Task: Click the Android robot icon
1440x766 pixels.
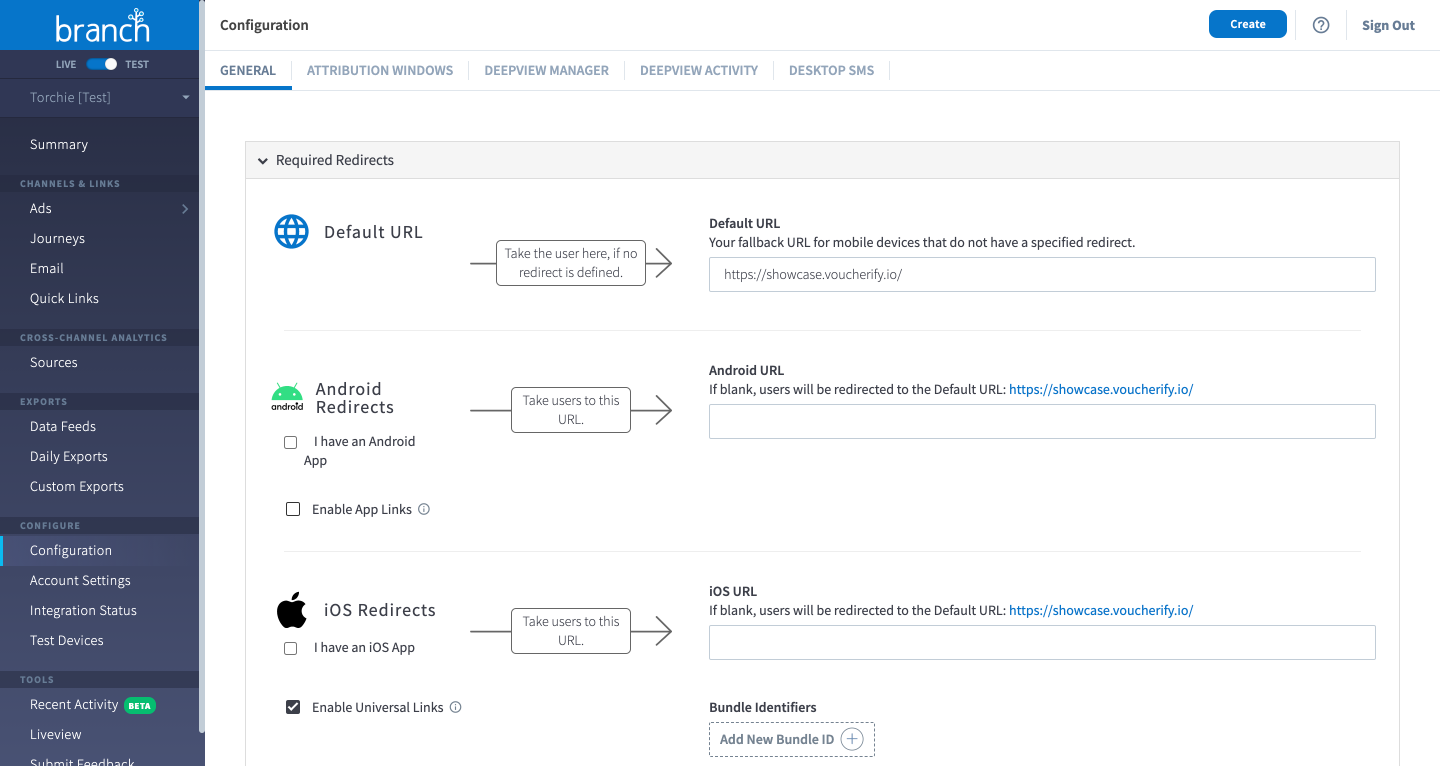Action: click(x=287, y=397)
